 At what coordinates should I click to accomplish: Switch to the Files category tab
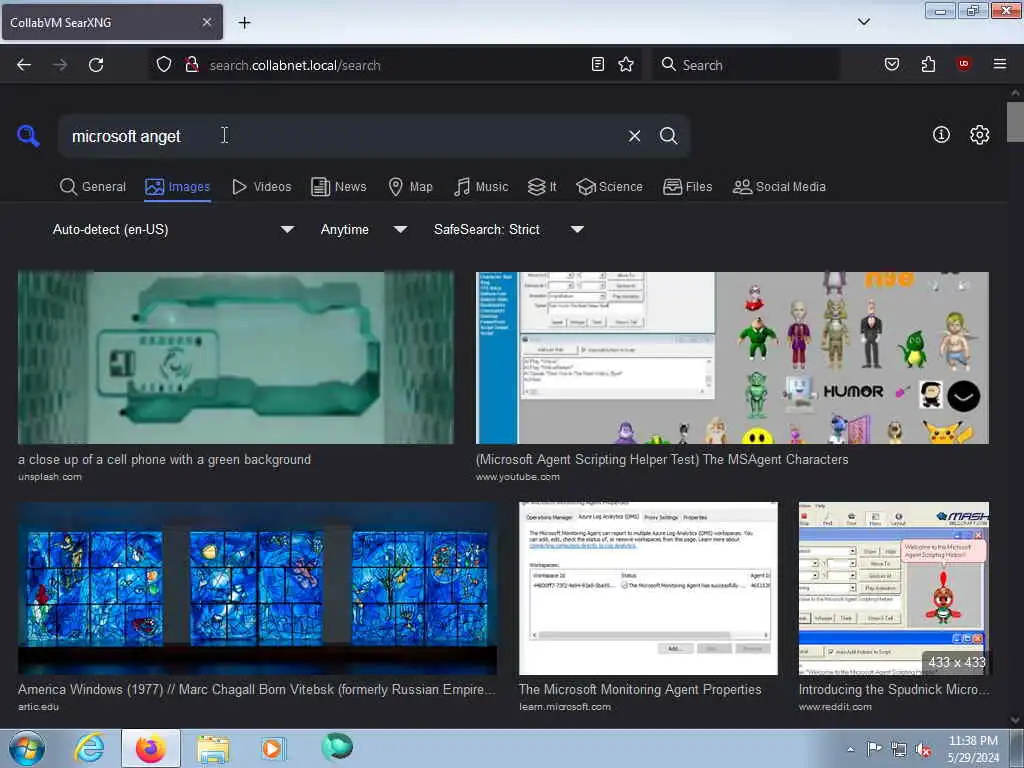pos(688,187)
